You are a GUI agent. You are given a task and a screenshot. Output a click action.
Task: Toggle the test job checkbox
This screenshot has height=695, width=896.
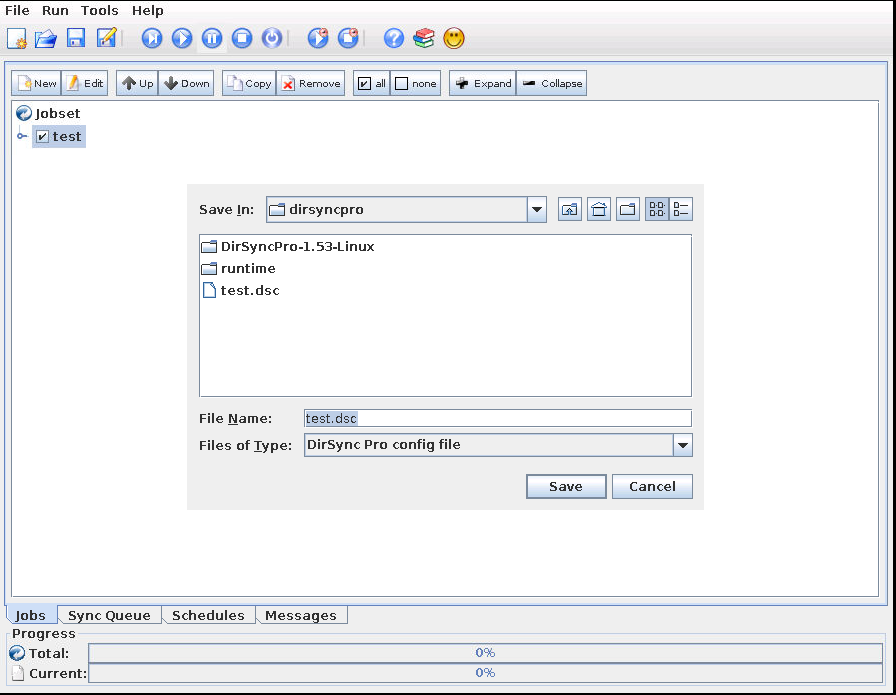coord(42,137)
